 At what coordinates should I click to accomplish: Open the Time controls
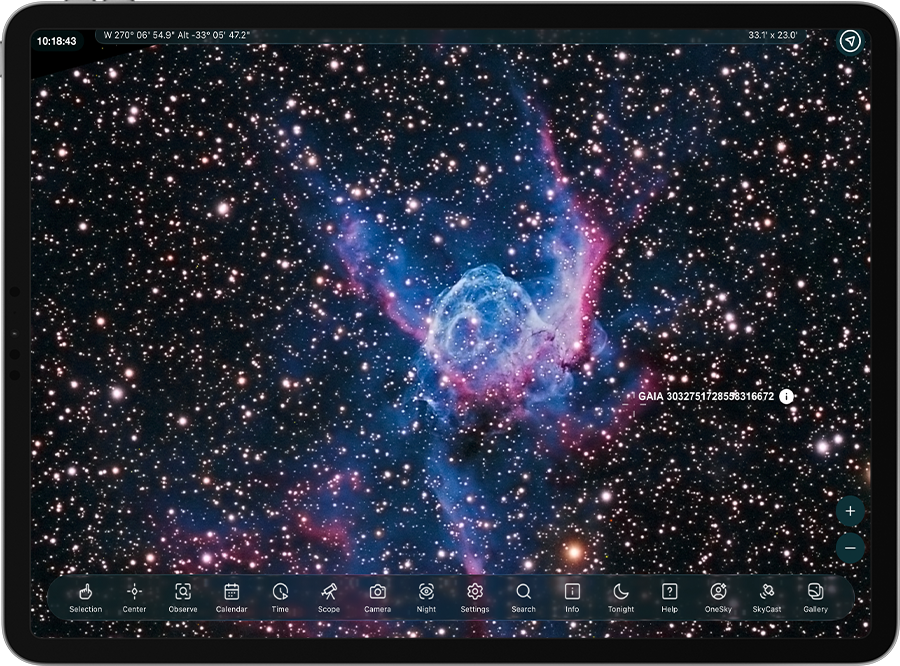pyautogui.click(x=280, y=596)
